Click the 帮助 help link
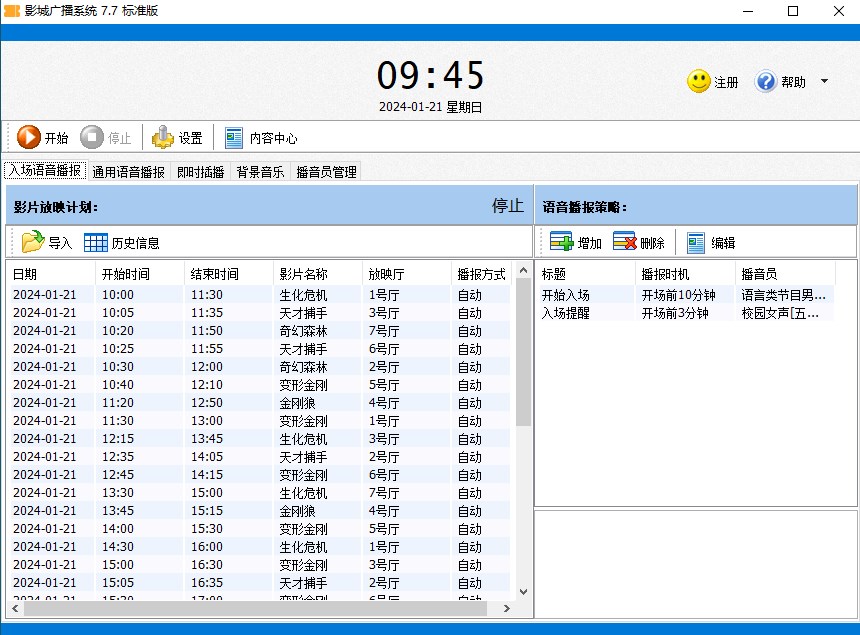Screen dimensions: 860x635 791,83
